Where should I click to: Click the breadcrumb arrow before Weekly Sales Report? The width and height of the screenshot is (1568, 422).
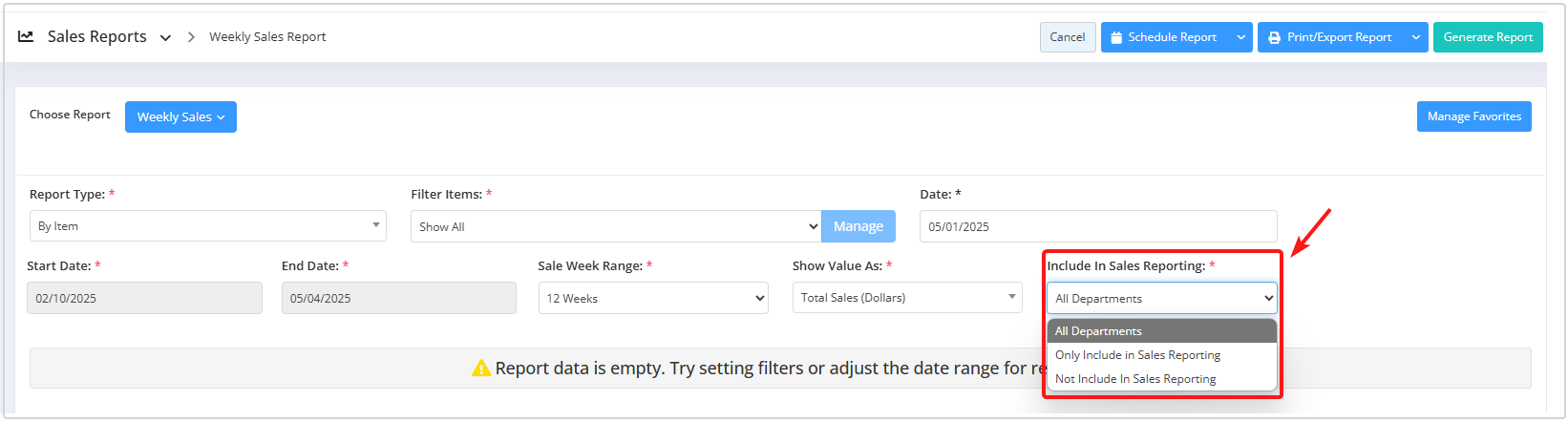[191, 37]
